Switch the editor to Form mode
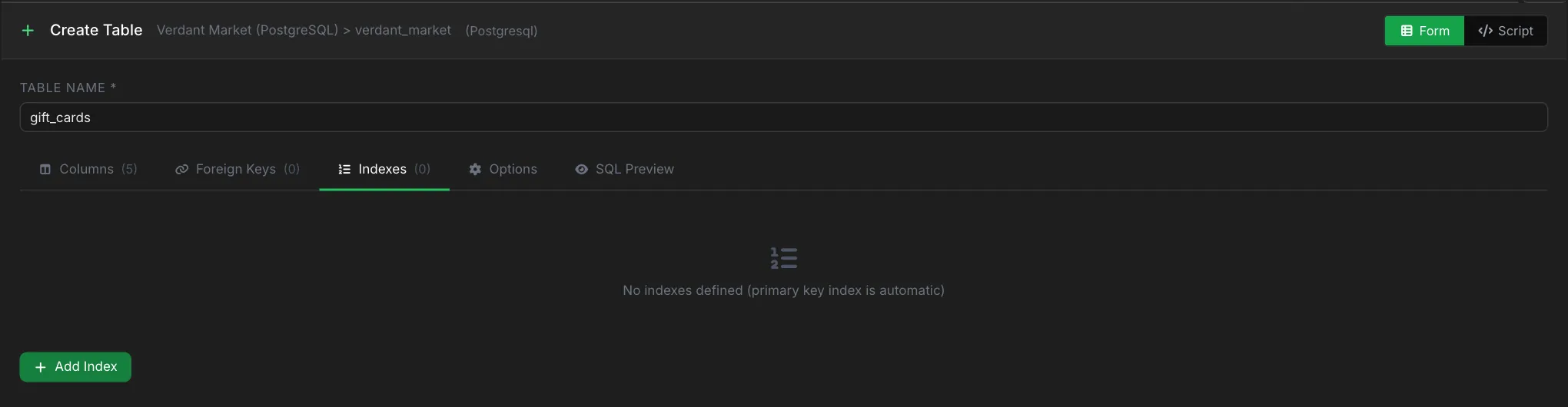This screenshot has height=407, width=1568. click(1424, 31)
